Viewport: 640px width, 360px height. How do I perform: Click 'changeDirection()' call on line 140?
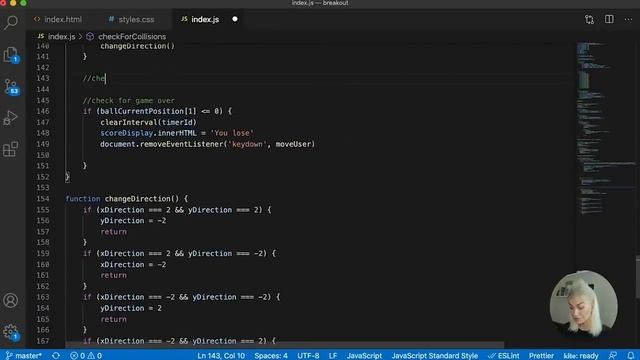pos(138,46)
